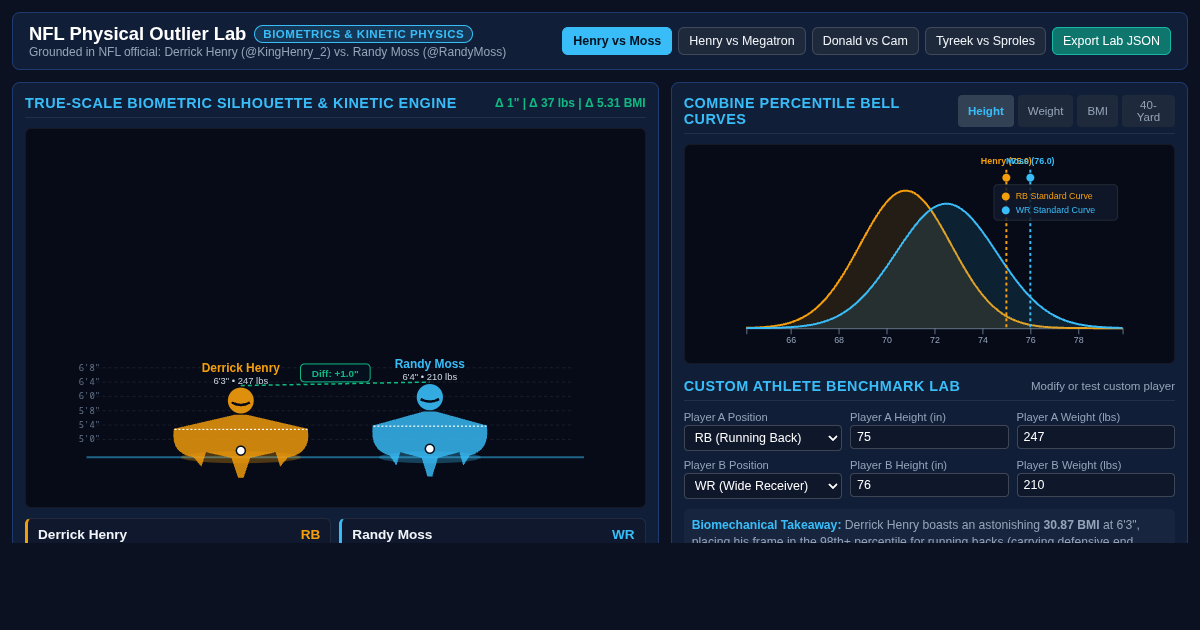
Task: Switch to the Weight curve tab
Action: 1045,111
